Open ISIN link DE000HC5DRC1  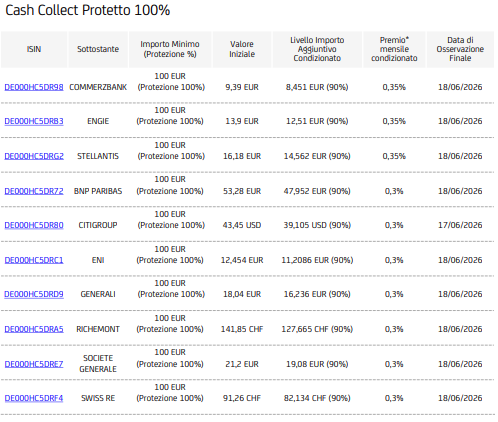[x=34, y=260]
